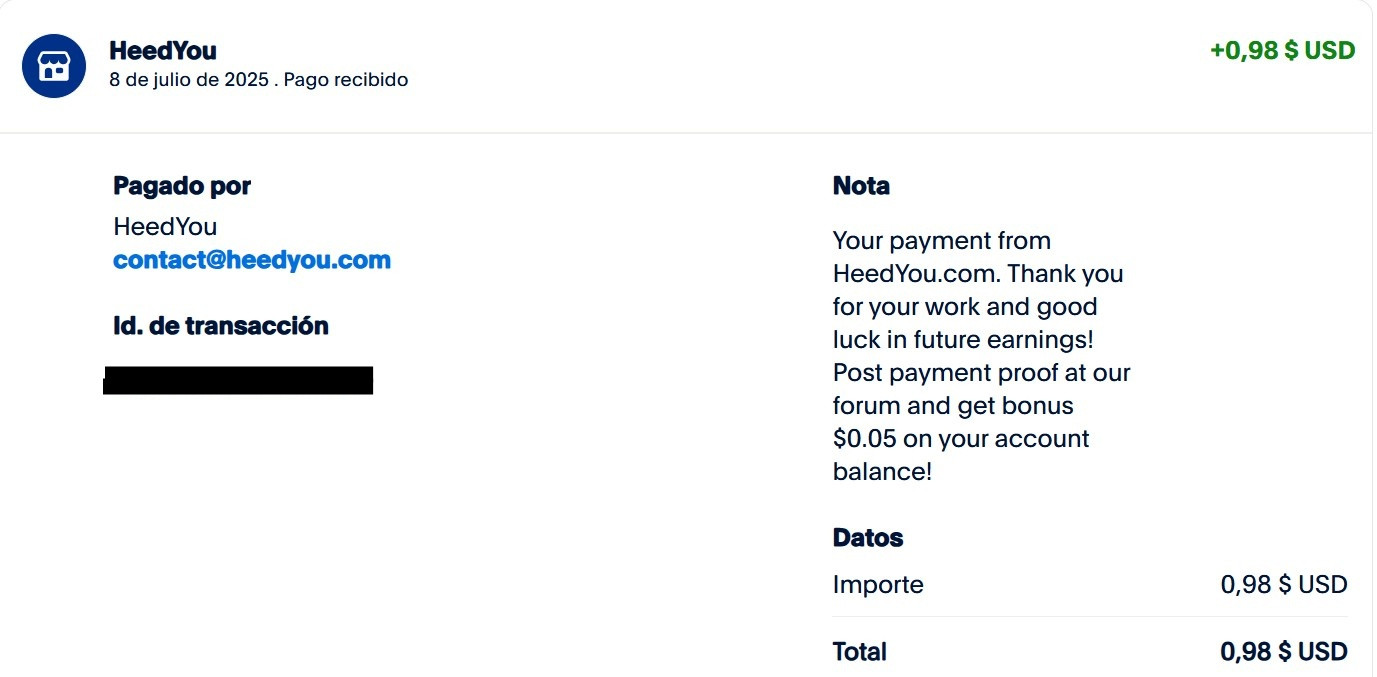Click the Importe label

click(878, 585)
